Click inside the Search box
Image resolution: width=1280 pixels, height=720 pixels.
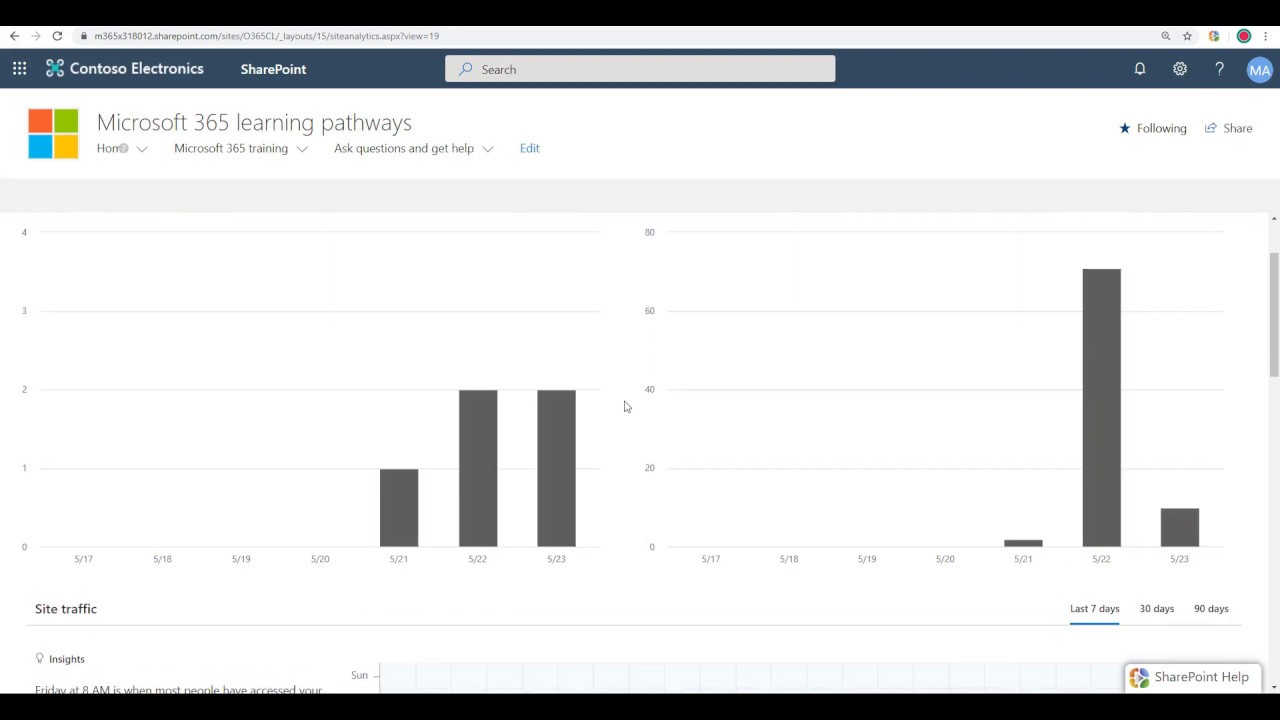(640, 69)
